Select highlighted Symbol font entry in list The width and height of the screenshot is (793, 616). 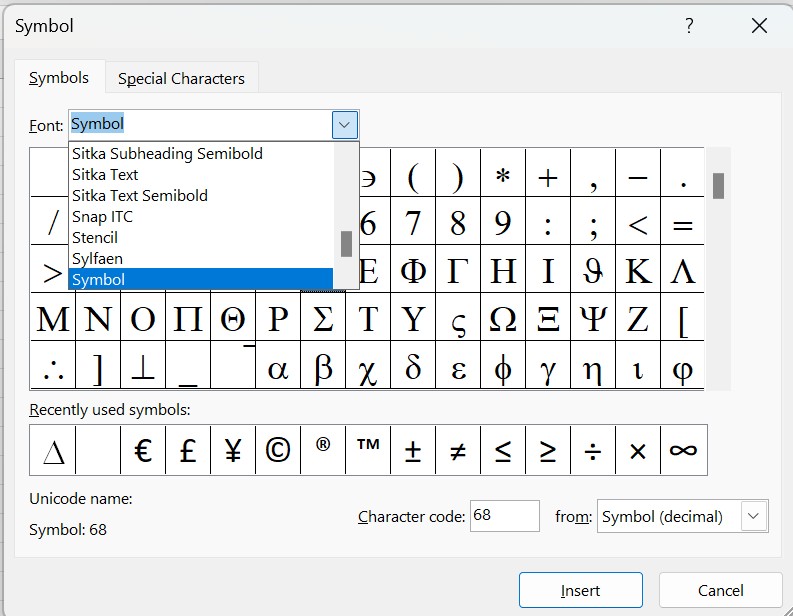201,280
